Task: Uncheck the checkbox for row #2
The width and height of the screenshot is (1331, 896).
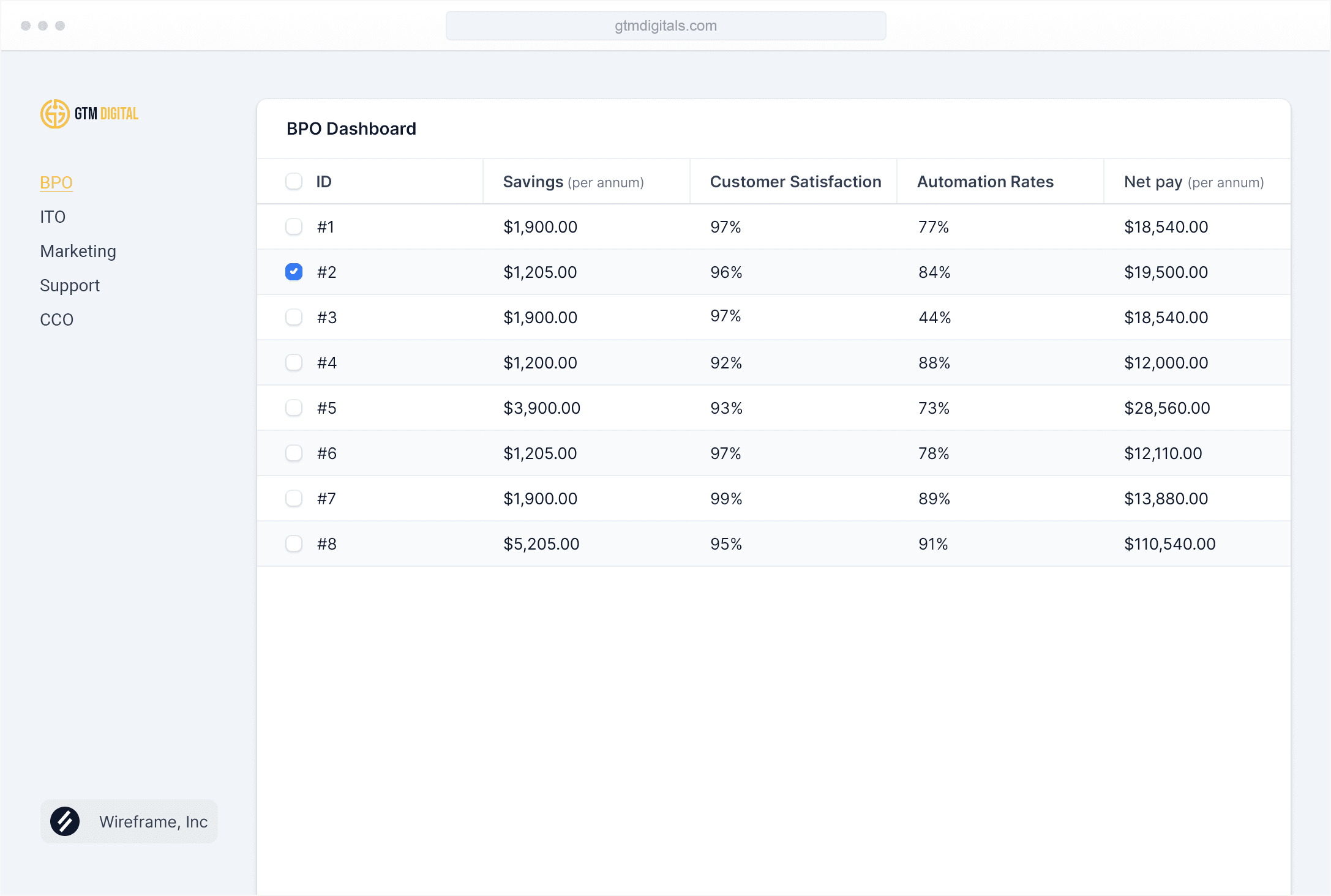Action: 294,272
